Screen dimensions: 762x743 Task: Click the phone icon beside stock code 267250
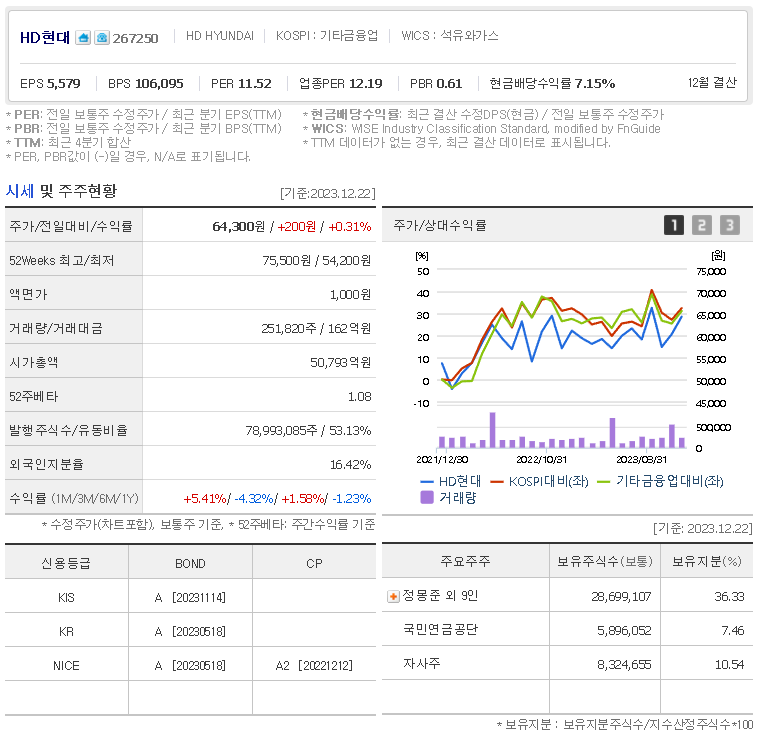102,37
